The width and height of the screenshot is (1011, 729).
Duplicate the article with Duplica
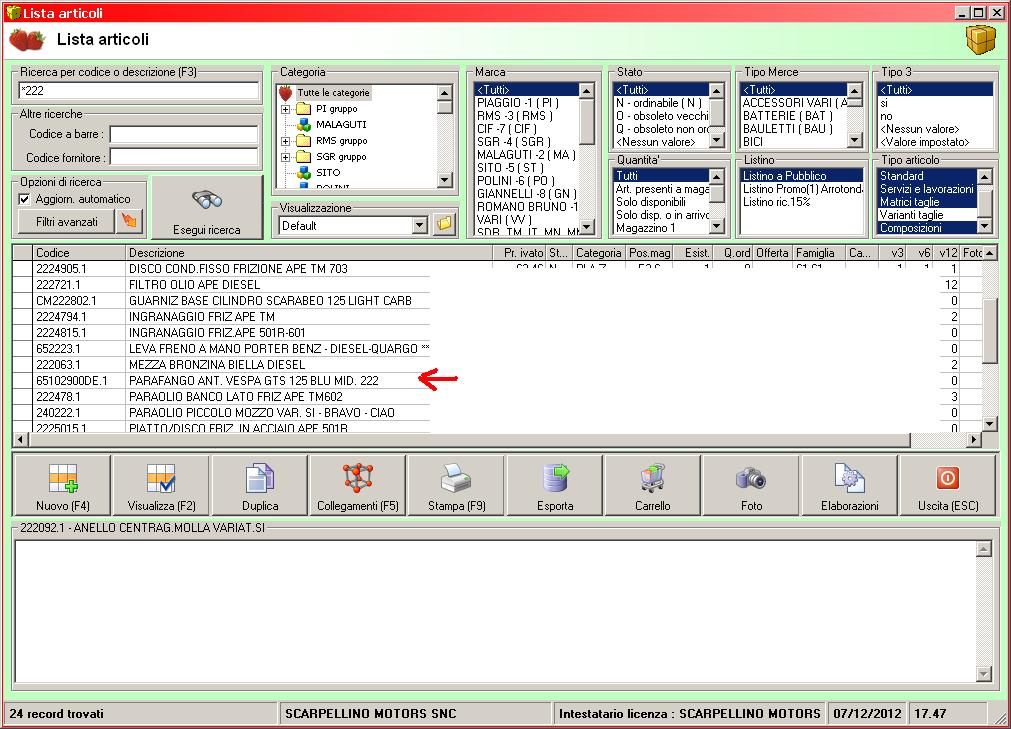click(x=260, y=485)
